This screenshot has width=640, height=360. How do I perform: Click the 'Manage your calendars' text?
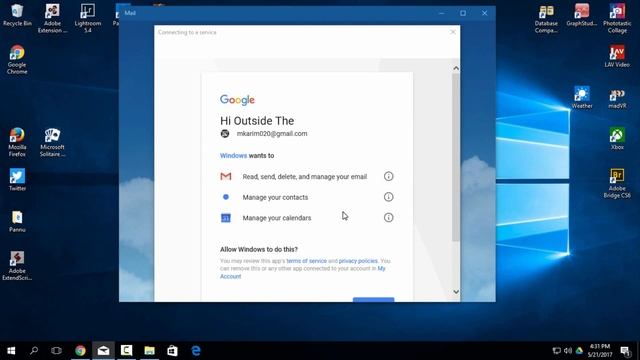click(x=277, y=218)
